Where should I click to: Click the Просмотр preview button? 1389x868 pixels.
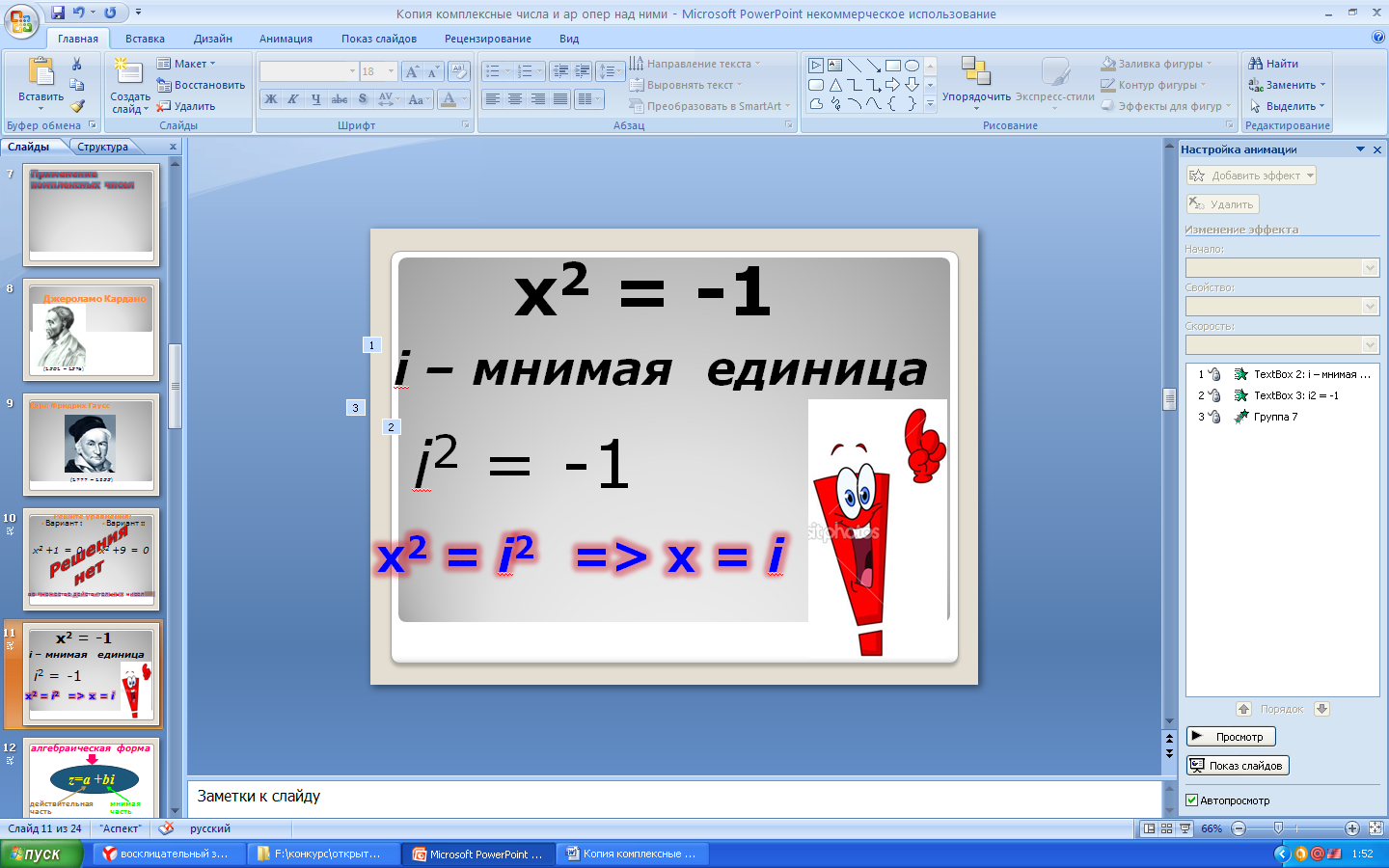point(1231,737)
